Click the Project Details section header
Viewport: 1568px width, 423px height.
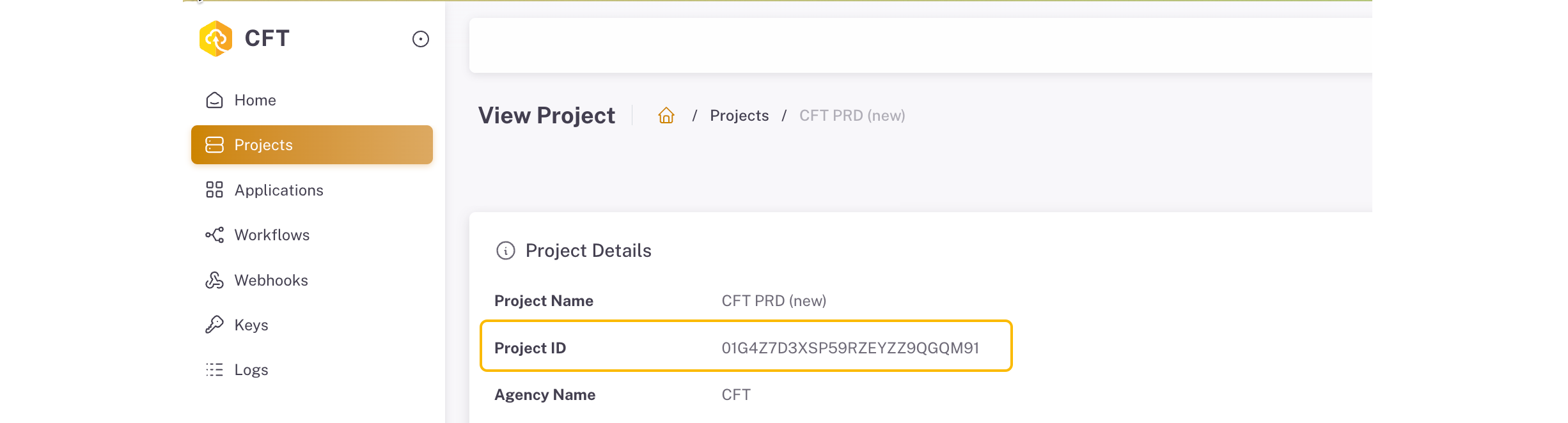pos(588,250)
